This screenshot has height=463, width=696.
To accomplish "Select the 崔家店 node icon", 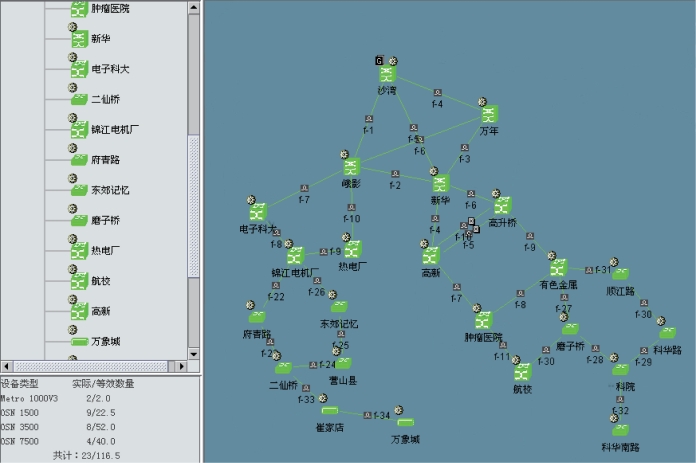I will 330,411.
